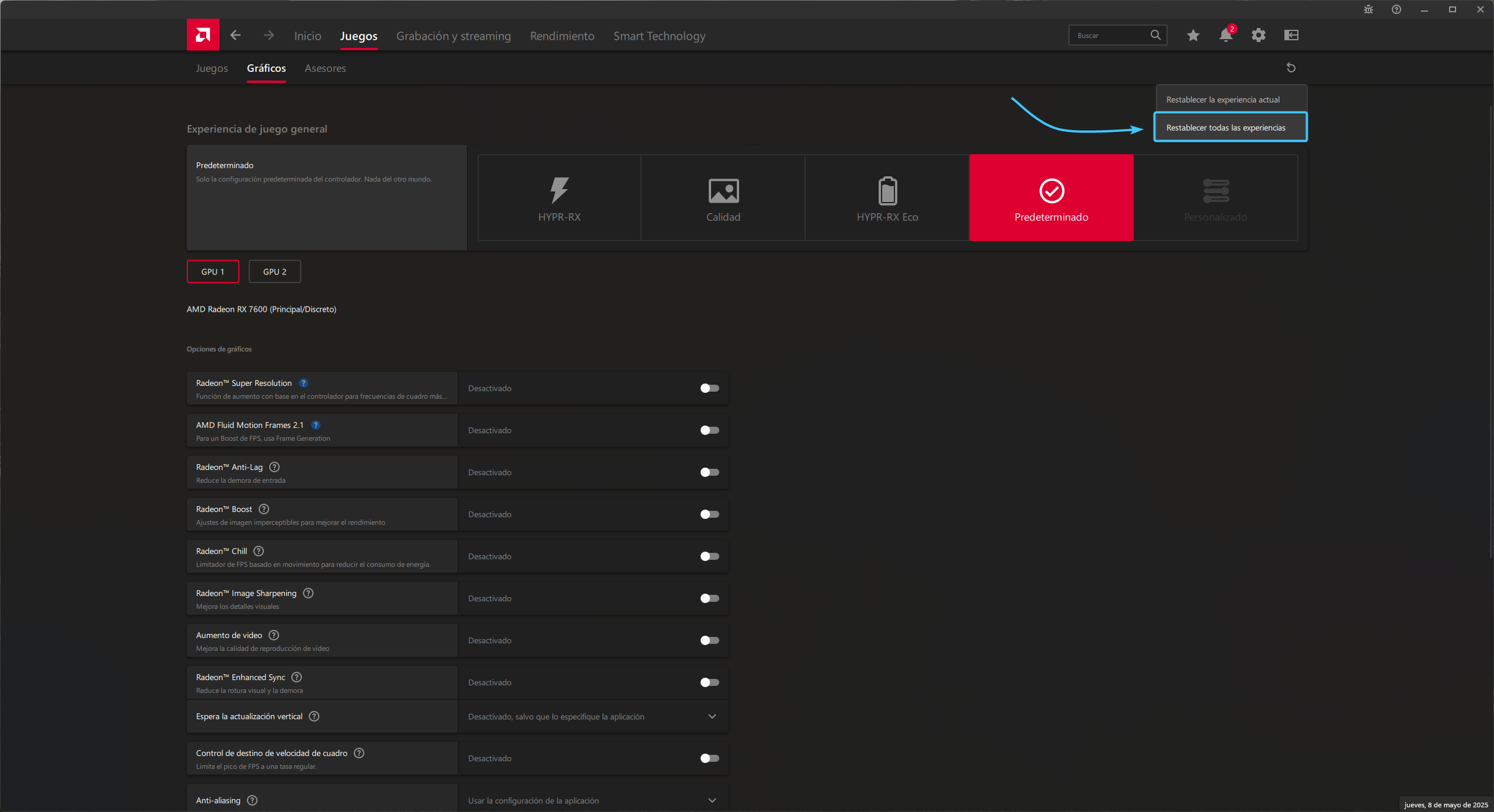Enable Control de destino de velocidad toggle

click(x=709, y=758)
